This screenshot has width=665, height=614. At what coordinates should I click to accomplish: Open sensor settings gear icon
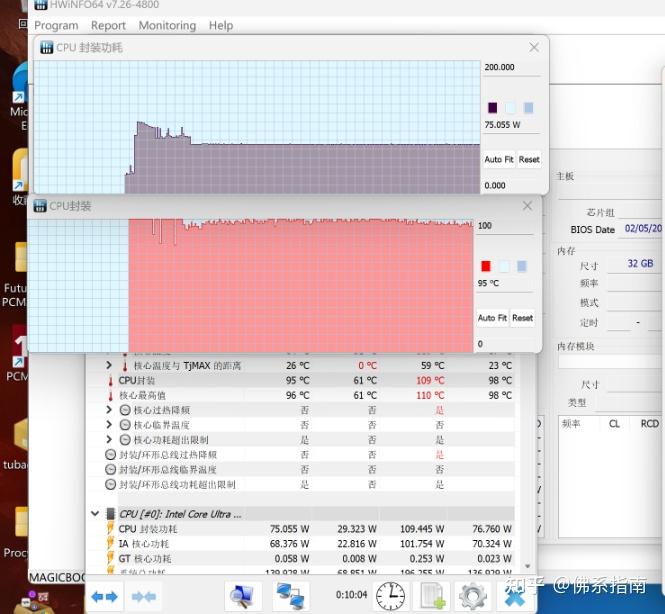pyautogui.click(x=472, y=596)
